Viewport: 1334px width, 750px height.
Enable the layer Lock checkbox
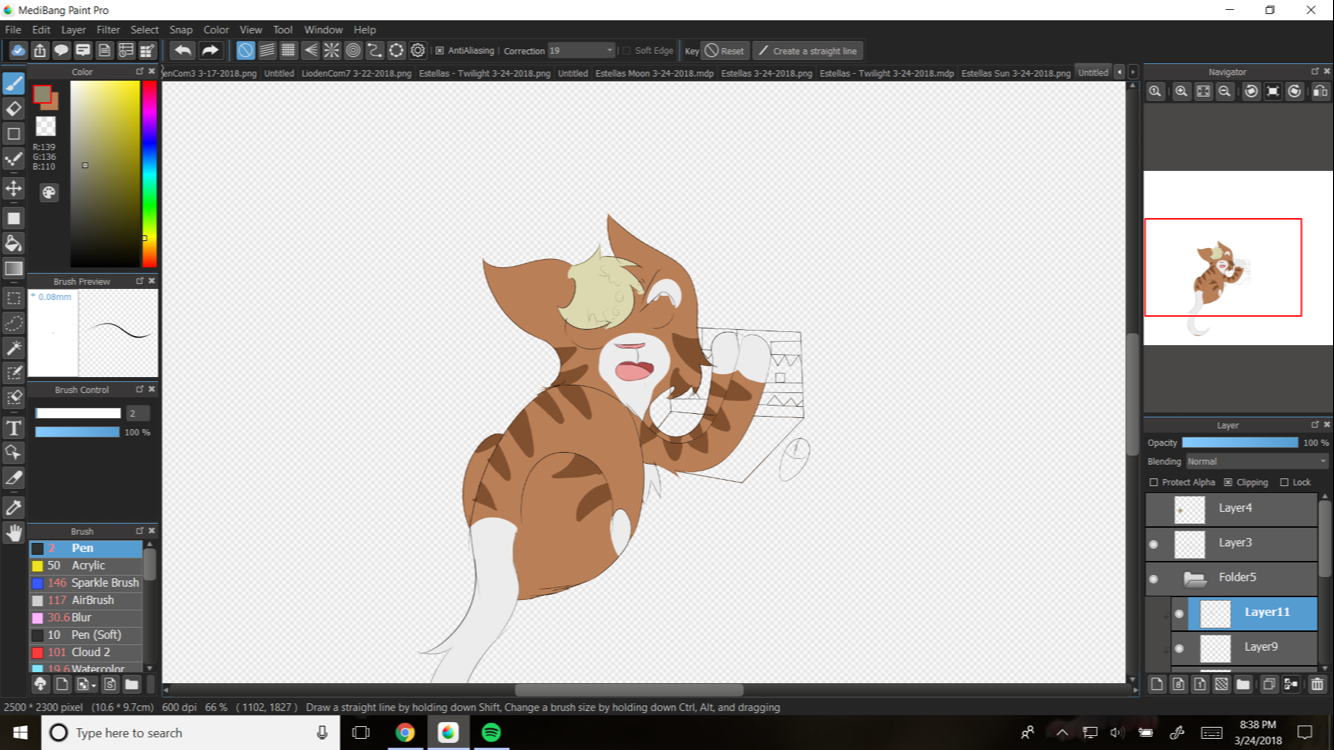point(1284,482)
